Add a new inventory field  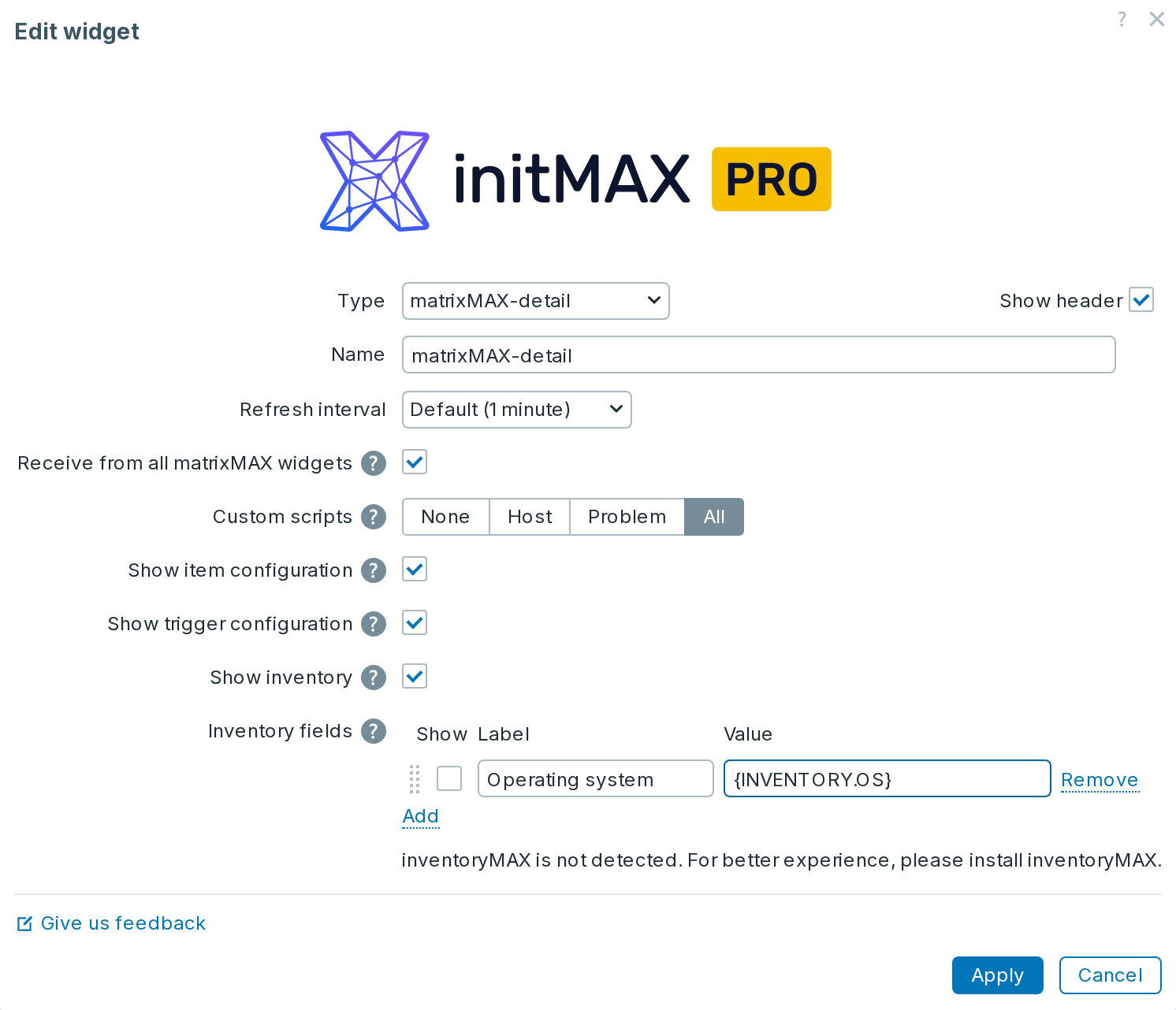pyautogui.click(x=421, y=816)
